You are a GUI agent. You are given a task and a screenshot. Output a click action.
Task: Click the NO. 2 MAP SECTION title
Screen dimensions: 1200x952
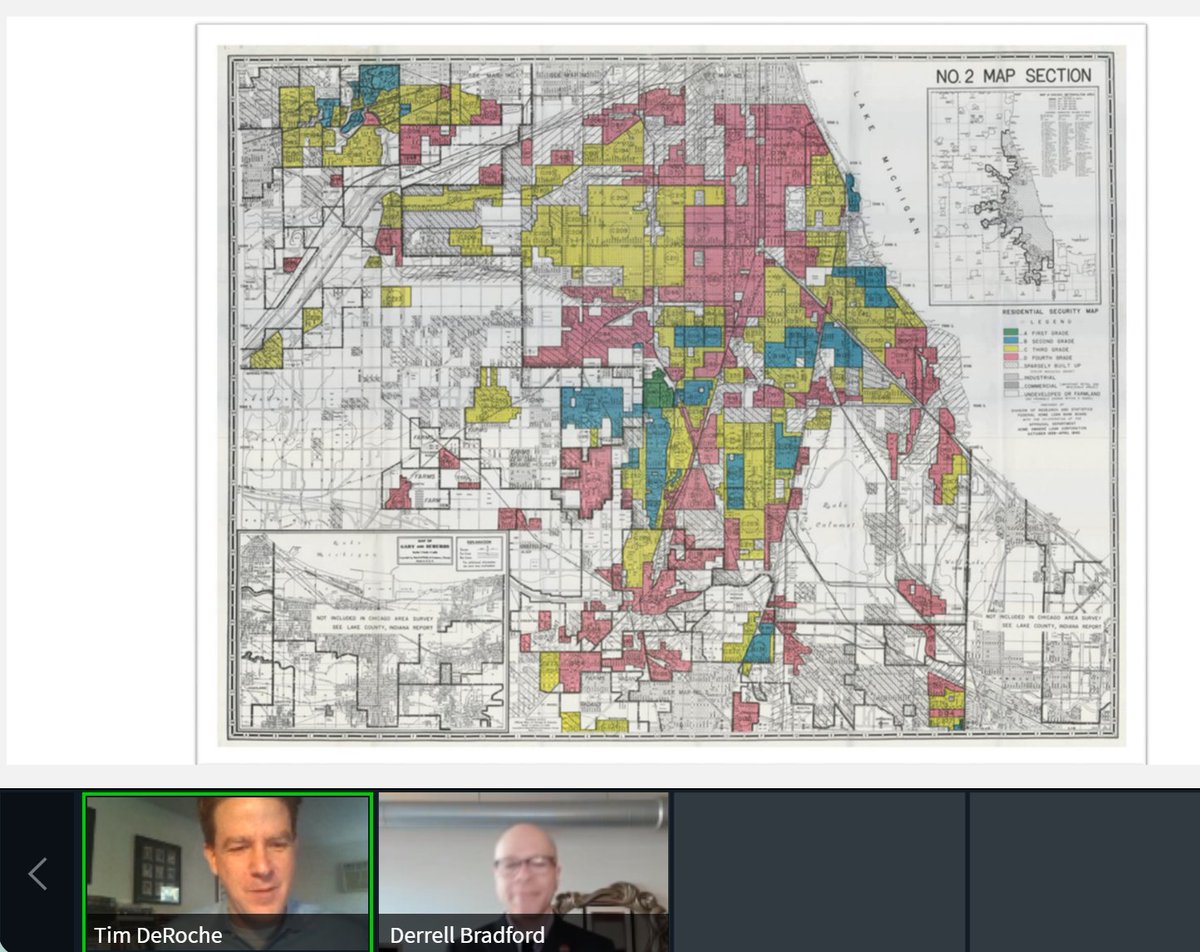pyautogui.click(x=1013, y=76)
